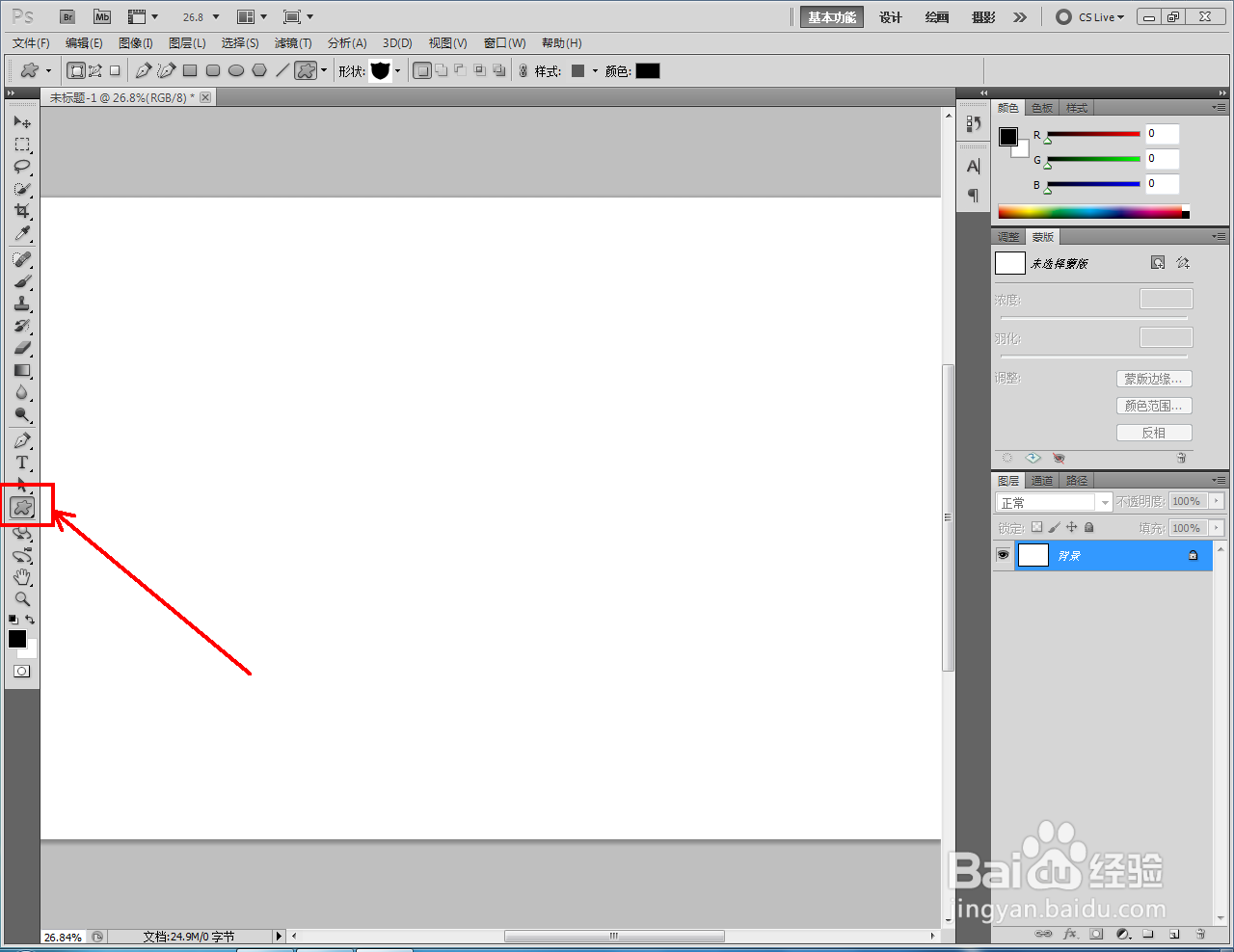Select the Quick Selection tool
The width and height of the screenshot is (1234, 952).
(x=22, y=189)
